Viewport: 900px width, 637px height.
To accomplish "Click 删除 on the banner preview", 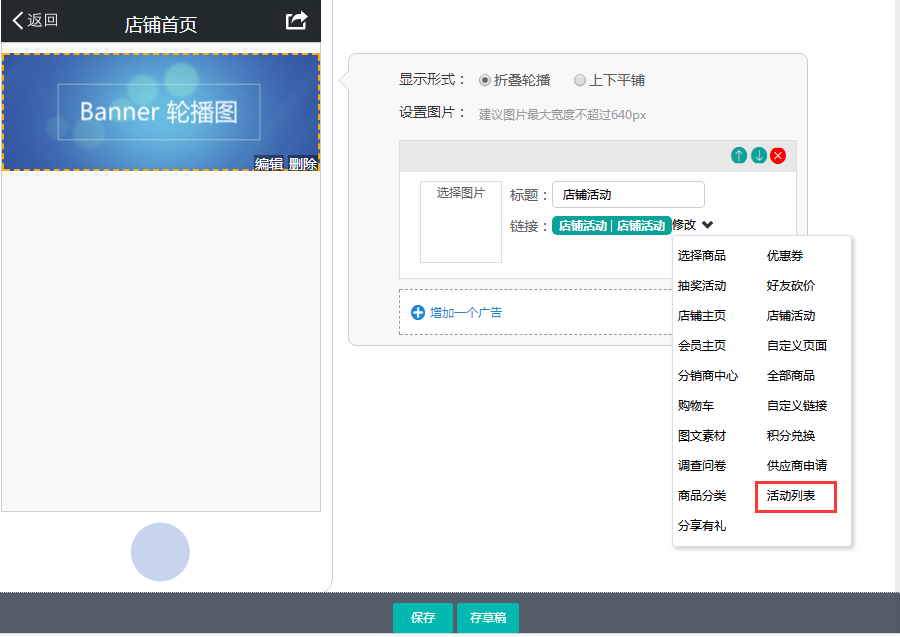I will click(303, 164).
